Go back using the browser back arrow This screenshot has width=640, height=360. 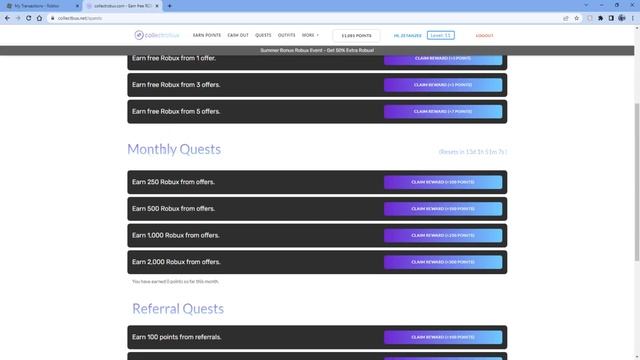(7, 18)
